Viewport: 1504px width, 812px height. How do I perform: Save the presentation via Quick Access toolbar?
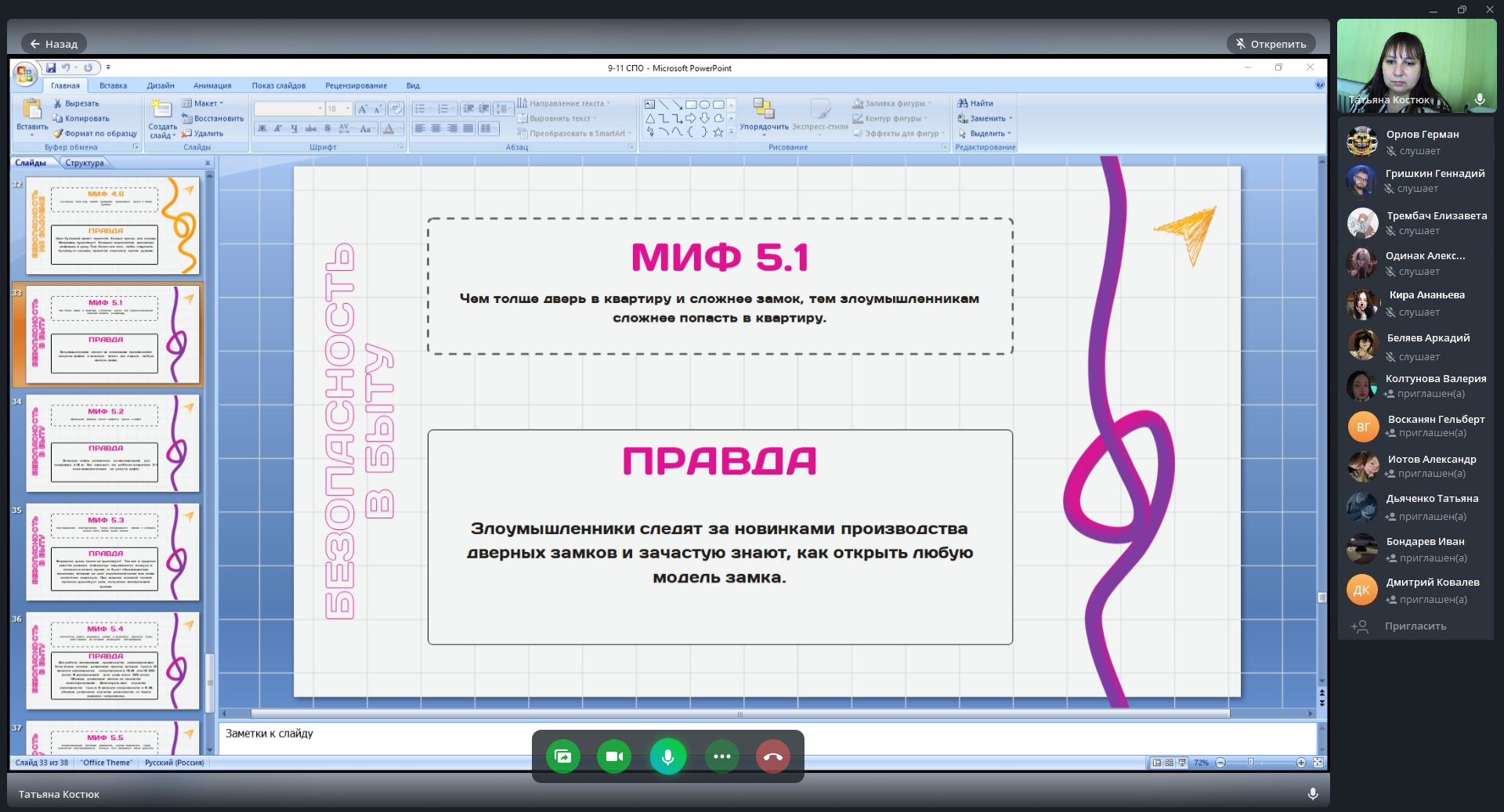[x=51, y=67]
